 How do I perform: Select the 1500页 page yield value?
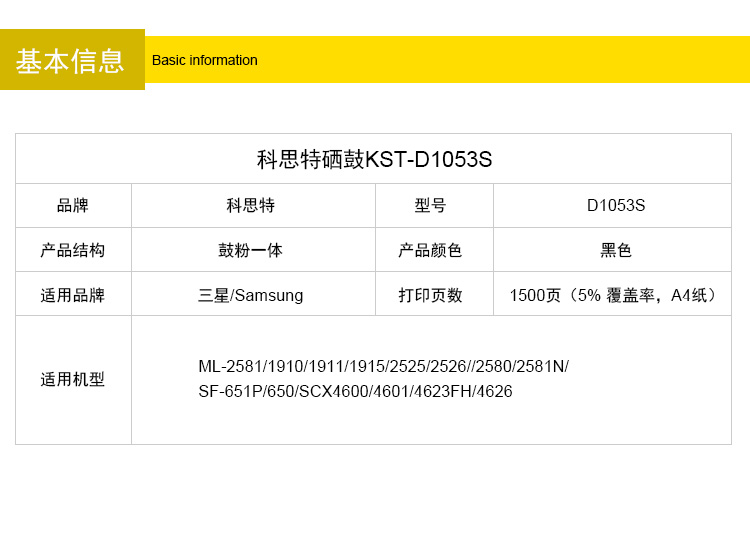(613, 295)
